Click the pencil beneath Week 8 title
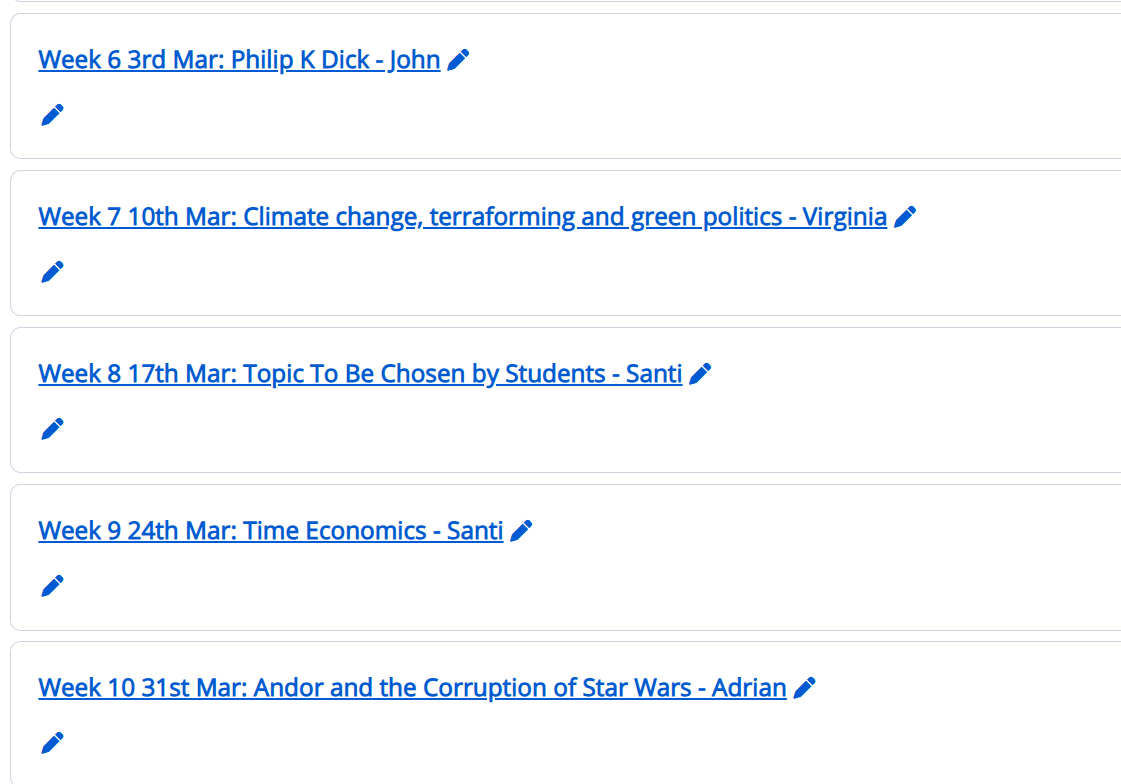 pos(53,429)
